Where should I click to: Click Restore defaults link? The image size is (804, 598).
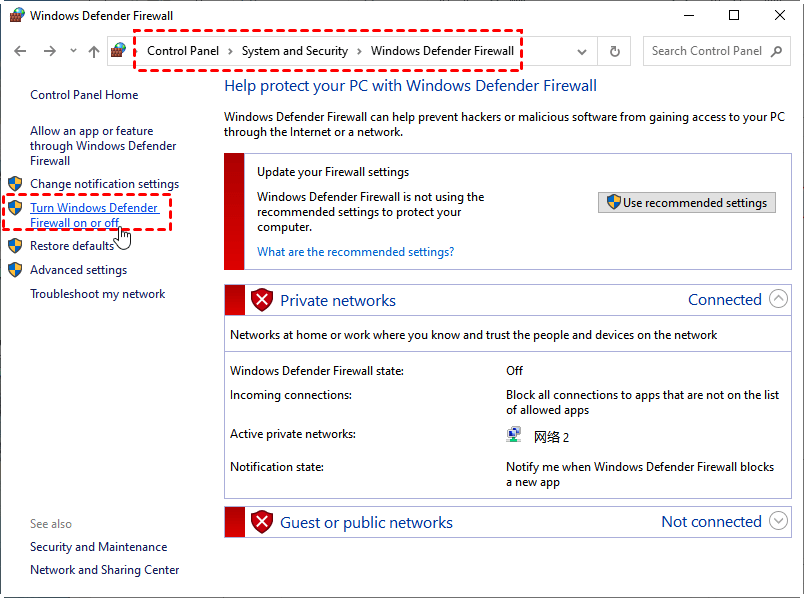[72, 246]
